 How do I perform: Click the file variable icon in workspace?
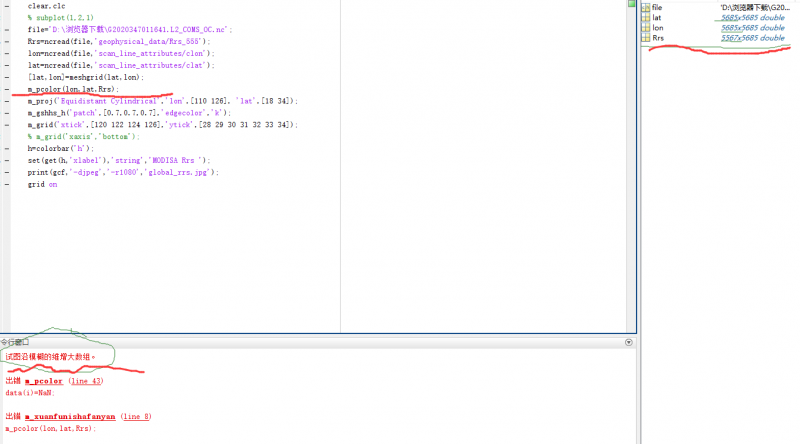[x=645, y=7]
